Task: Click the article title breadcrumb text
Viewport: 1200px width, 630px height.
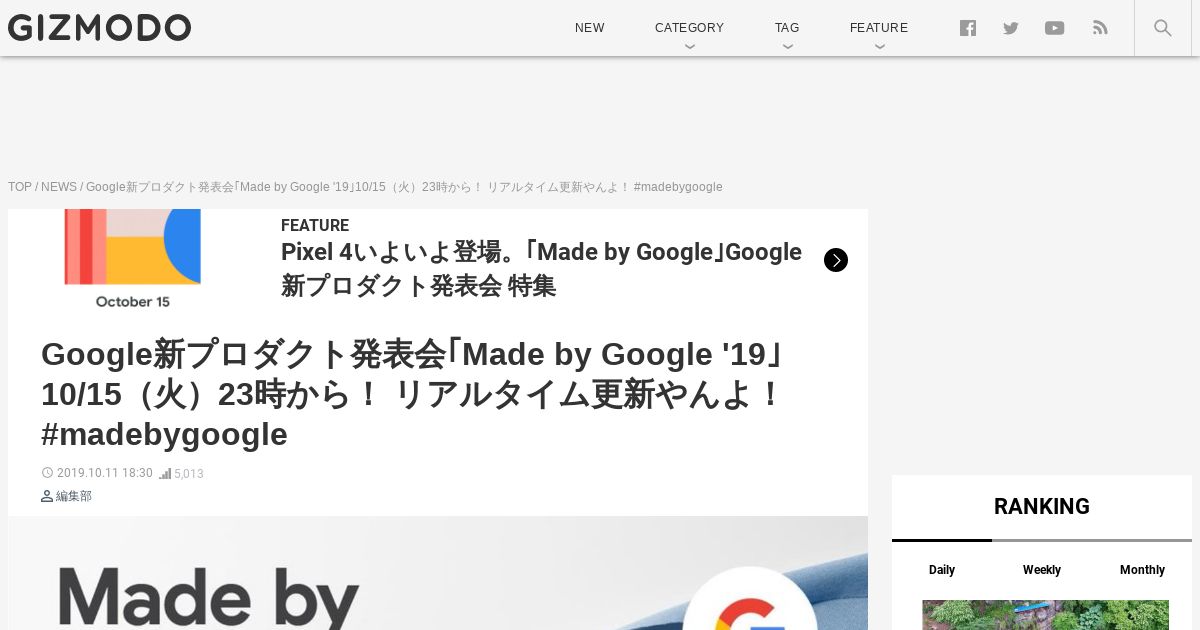Action: coord(404,187)
